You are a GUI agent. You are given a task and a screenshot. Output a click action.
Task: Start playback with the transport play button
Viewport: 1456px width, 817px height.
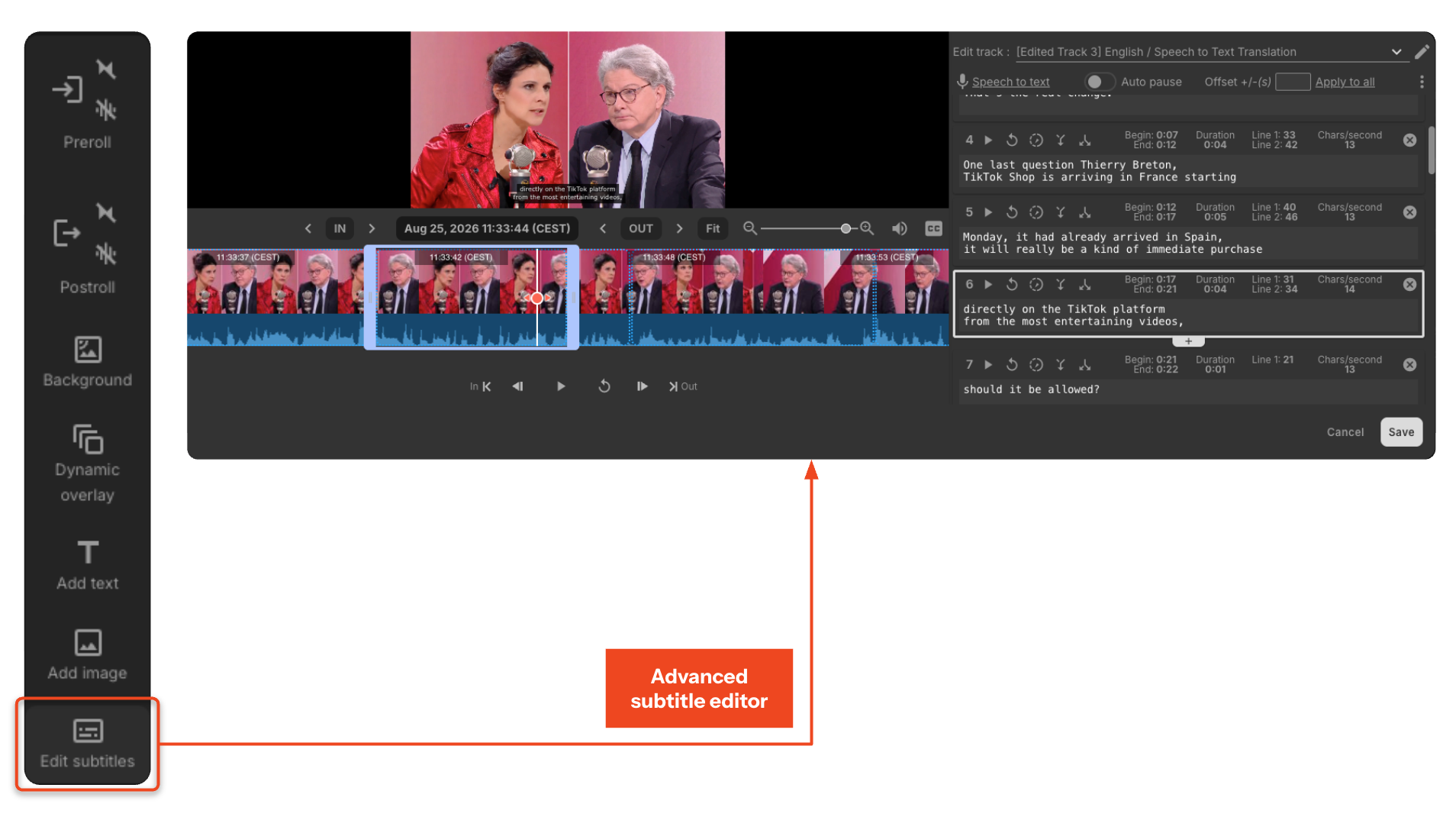click(561, 386)
